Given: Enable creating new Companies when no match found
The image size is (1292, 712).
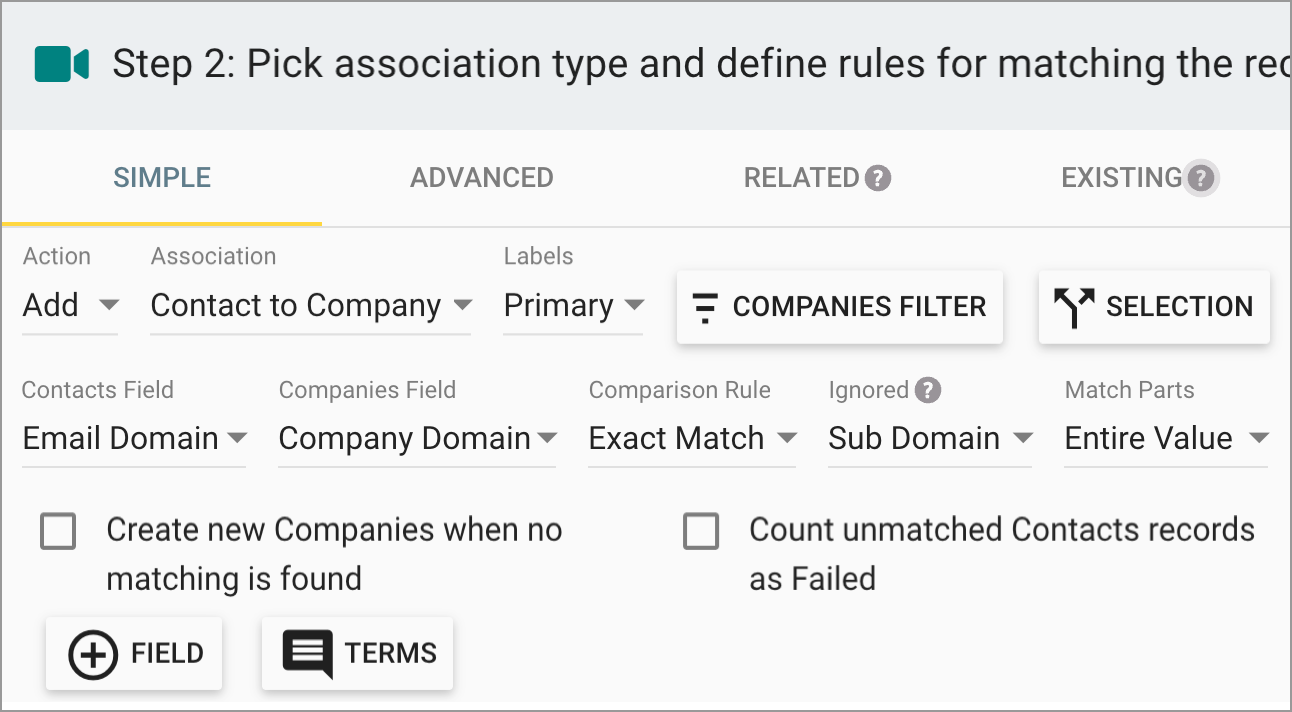Looking at the screenshot, I should tap(58, 531).
